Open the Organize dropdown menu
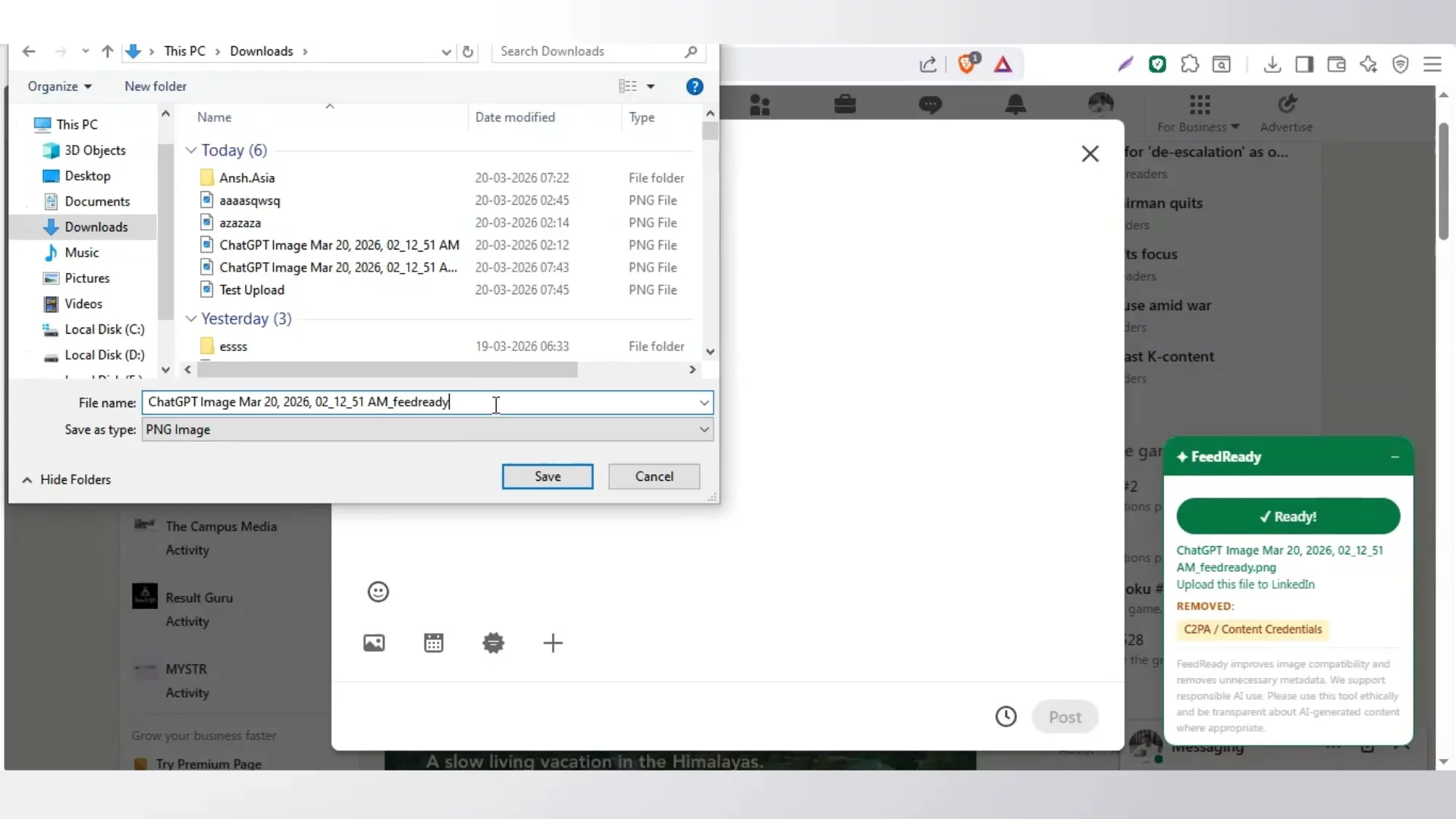This screenshot has height=819, width=1456. coord(60,86)
